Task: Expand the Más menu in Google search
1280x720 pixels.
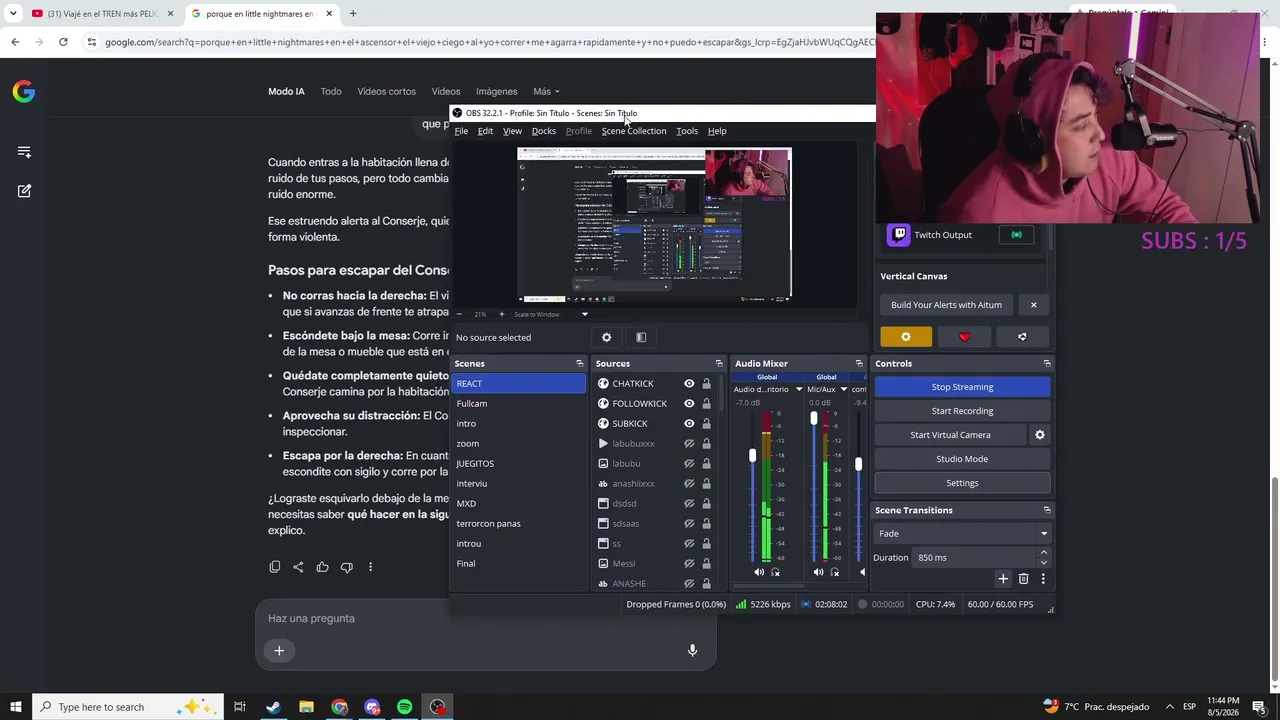Action: (x=546, y=92)
